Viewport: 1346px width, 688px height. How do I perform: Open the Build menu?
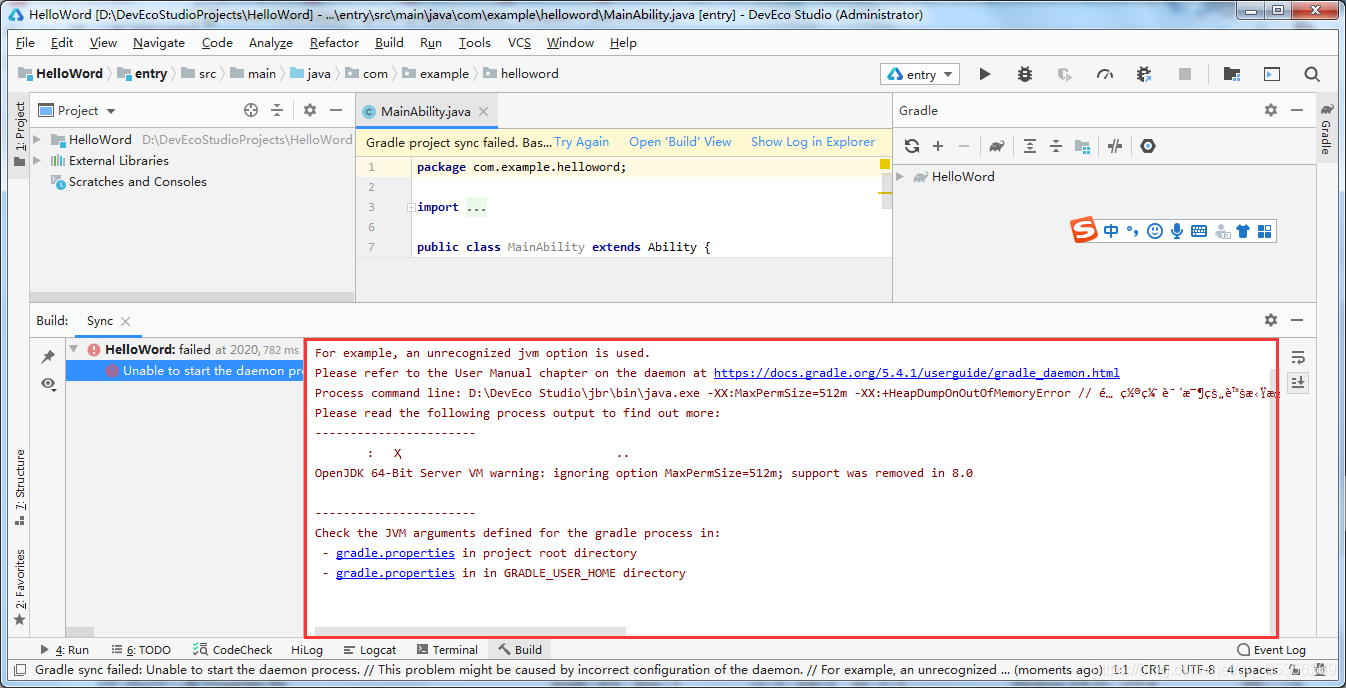[389, 43]
